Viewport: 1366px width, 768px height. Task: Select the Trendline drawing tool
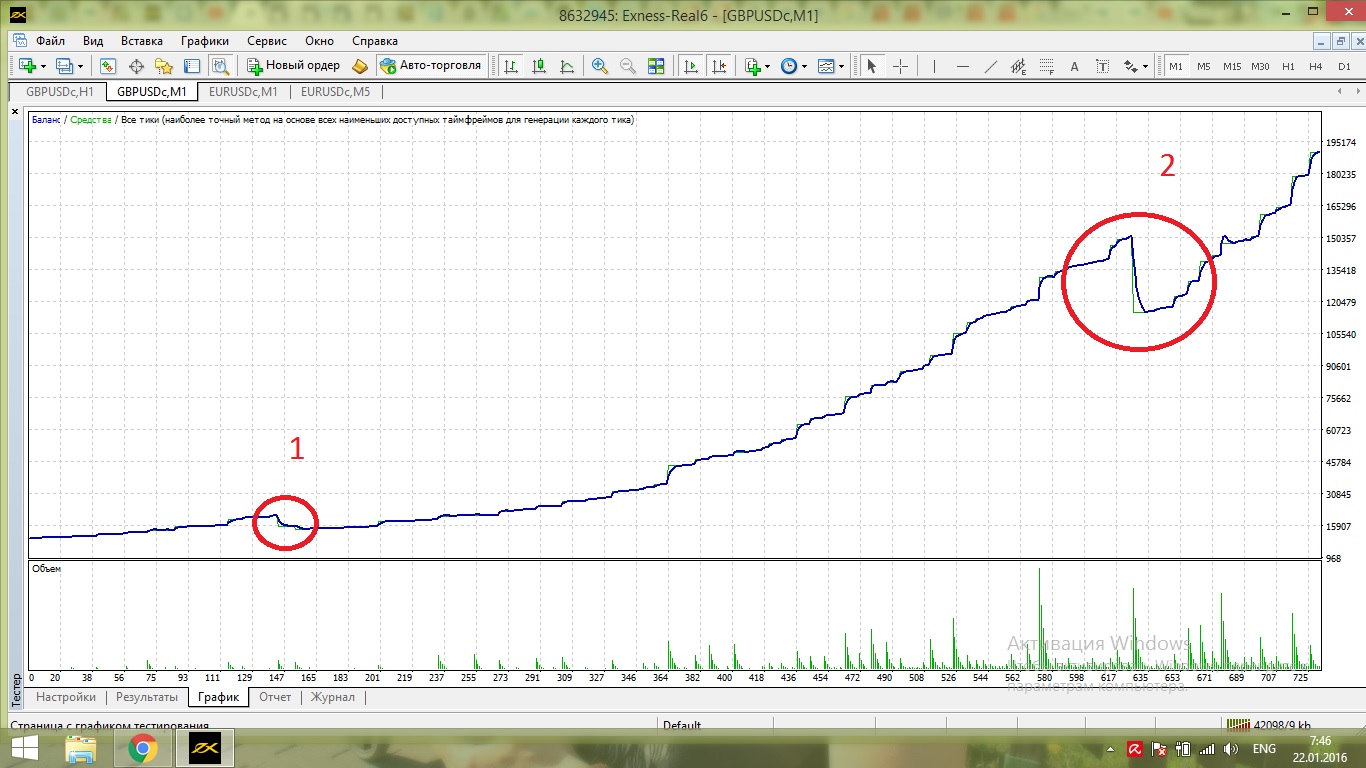click(991, 66)
